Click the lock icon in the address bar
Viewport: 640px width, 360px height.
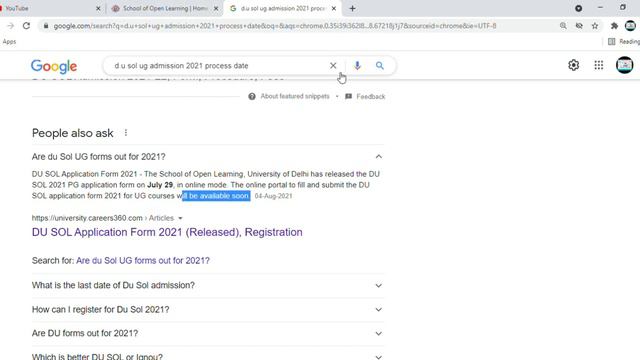pos(46,26)
